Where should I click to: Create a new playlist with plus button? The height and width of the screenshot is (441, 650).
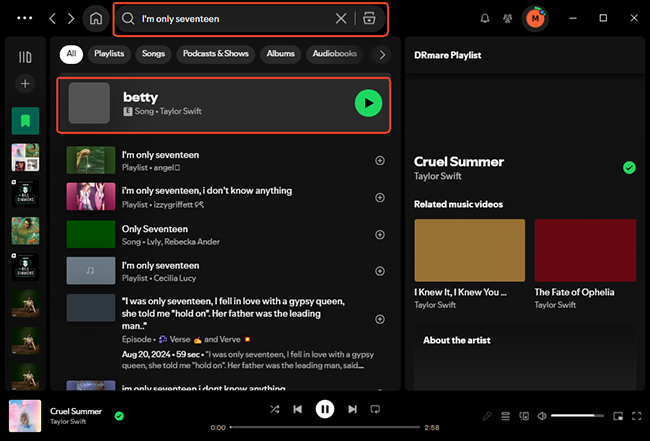tap(25, 84)
